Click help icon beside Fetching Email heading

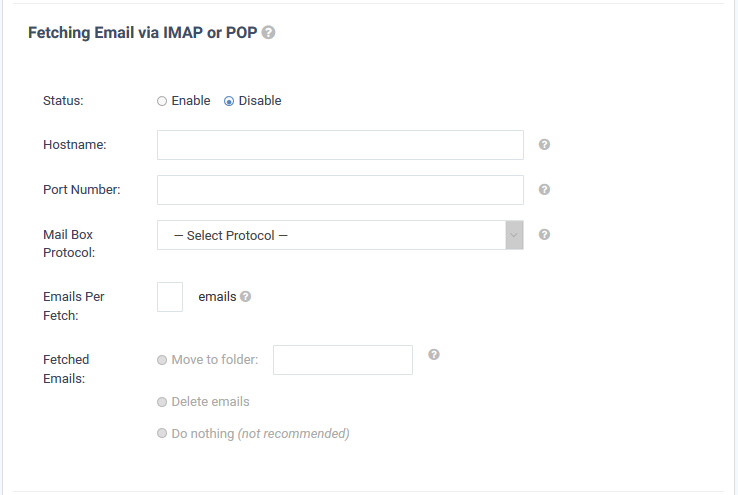[268, 33]
